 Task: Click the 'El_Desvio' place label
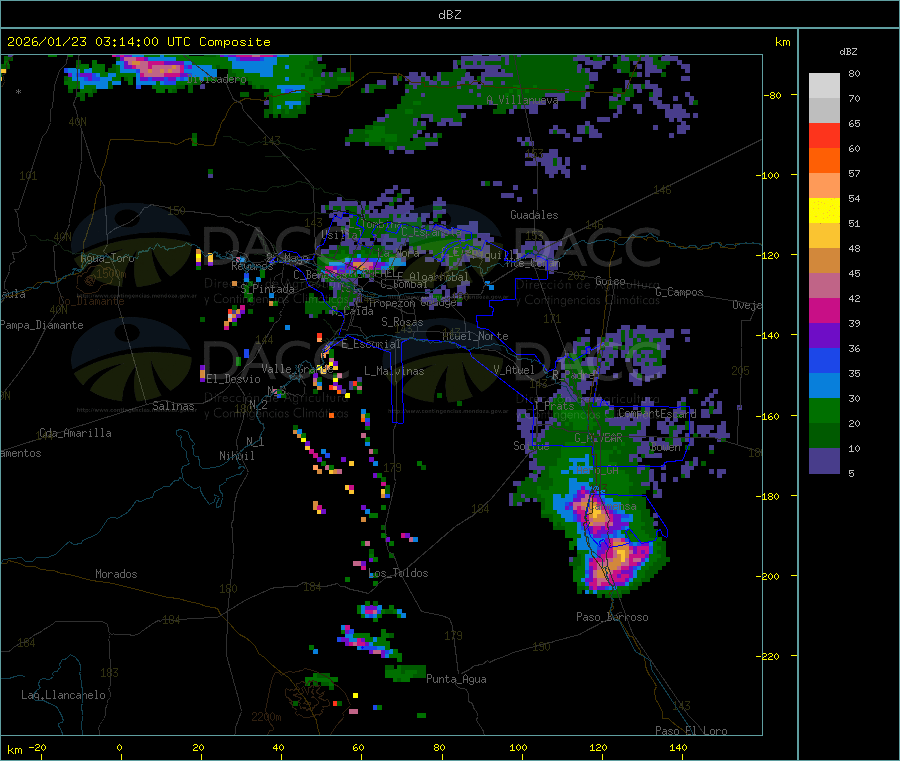coord(233,379)
